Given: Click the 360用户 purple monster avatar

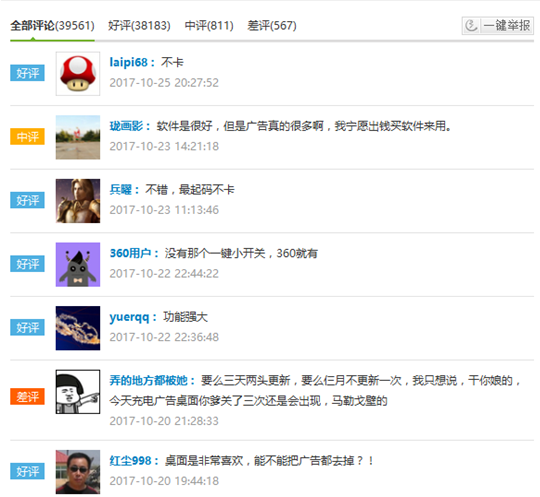Looking at the screenshot, I should coord(78,265).
